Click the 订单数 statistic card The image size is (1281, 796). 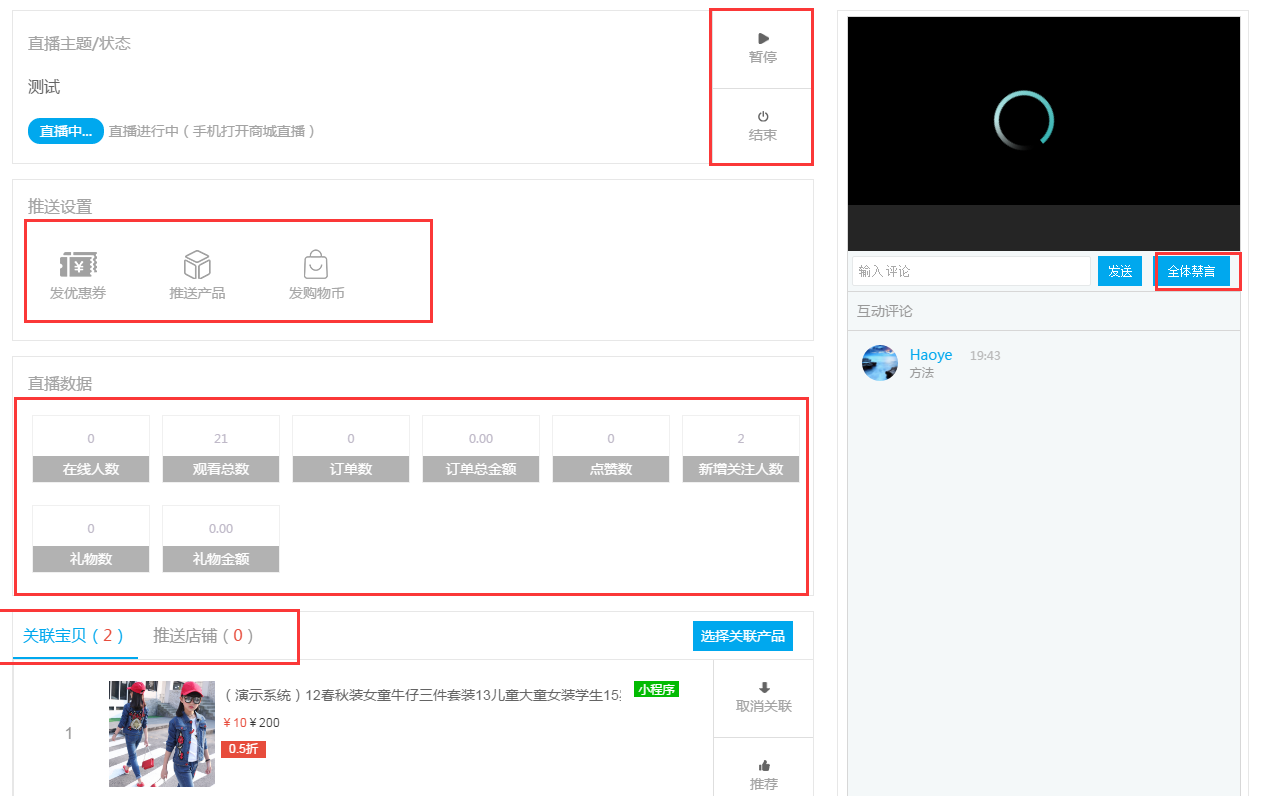pos(351,449)
